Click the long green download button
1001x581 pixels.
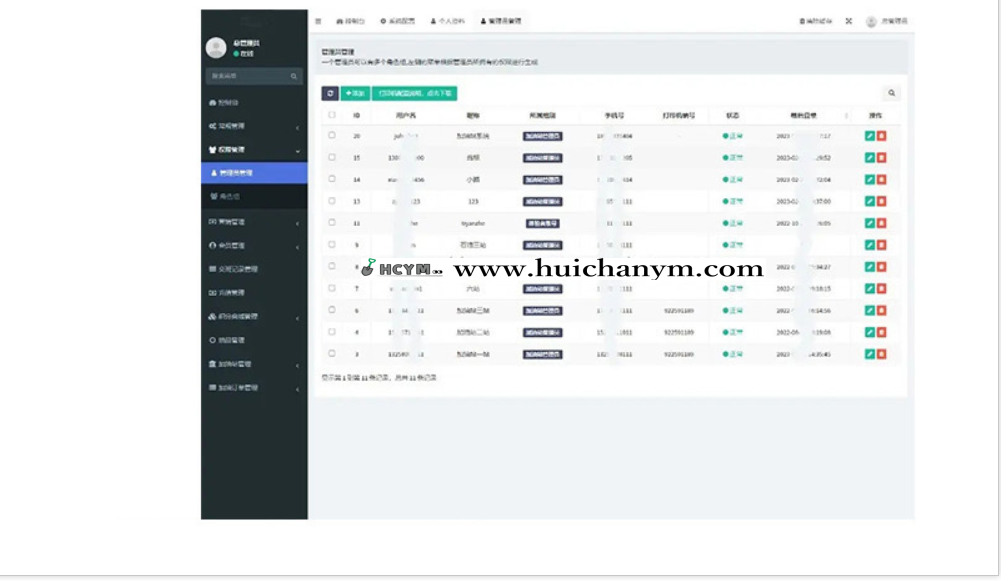tap(414, 93)
